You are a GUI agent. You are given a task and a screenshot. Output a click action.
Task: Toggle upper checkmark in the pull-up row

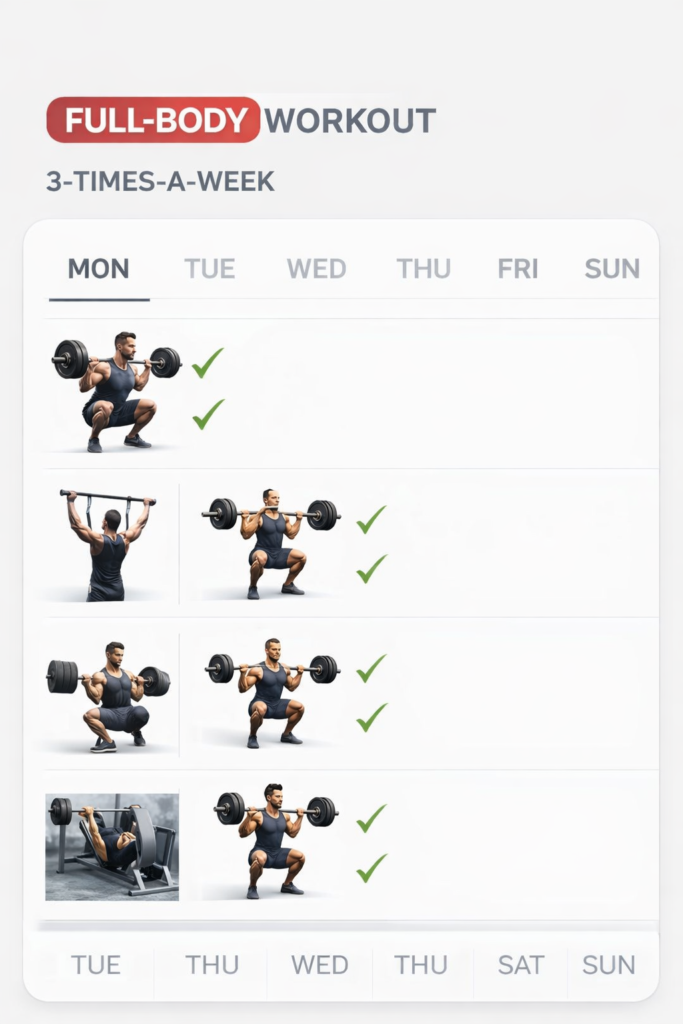point(371,519)
